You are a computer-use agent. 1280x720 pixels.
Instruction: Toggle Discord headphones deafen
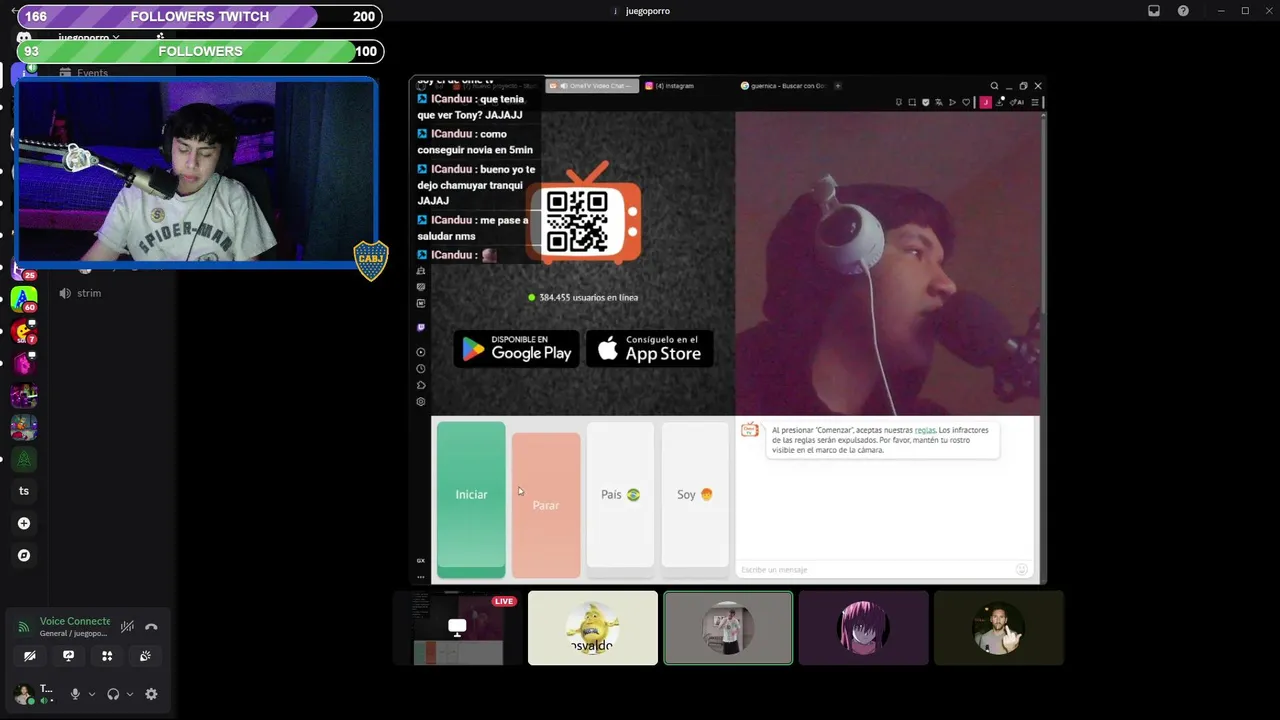(x=113, y=694)
